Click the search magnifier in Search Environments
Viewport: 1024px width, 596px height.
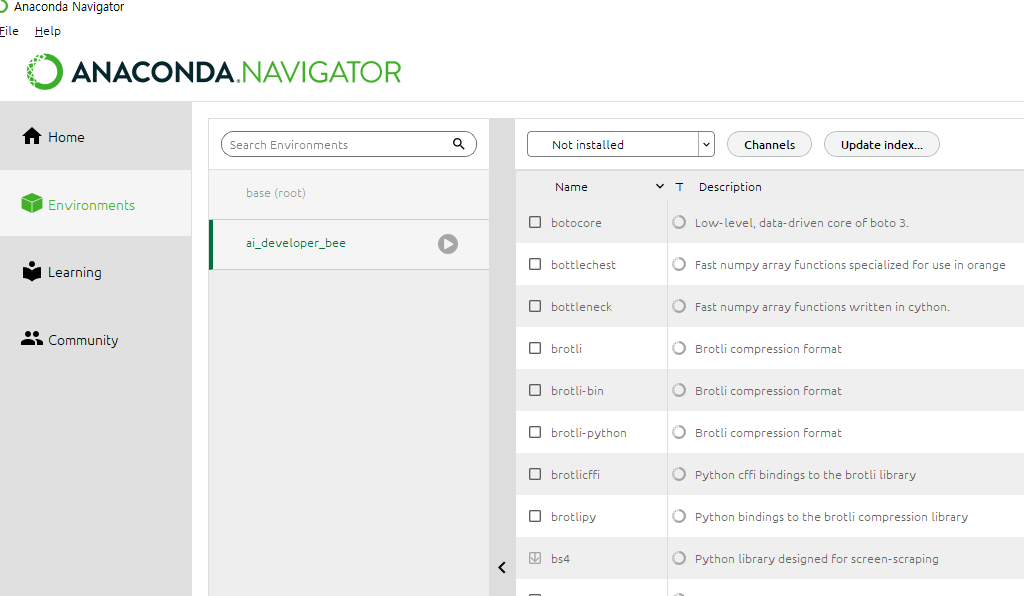tap(458, 144)
